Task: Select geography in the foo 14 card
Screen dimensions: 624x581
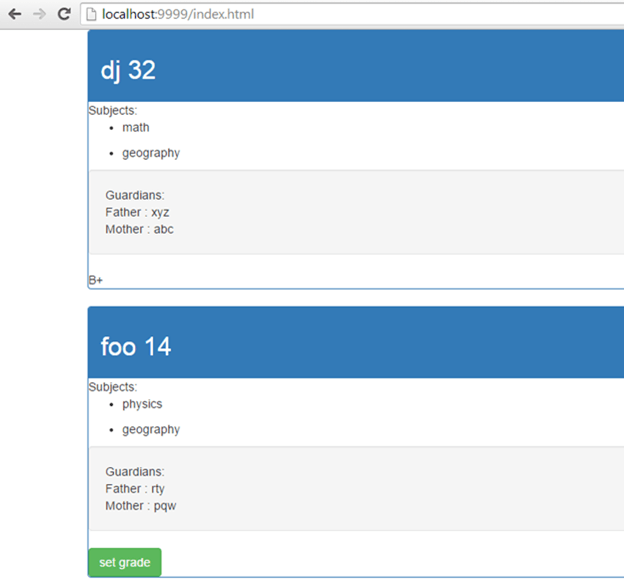Action: pyautogui.click(x=151, y=429)
